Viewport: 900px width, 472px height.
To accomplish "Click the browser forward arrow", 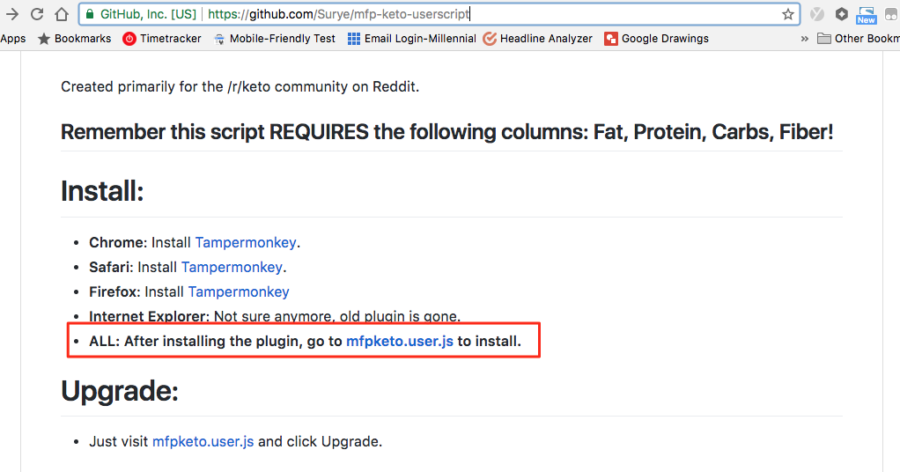I will [x=11, y=14].
